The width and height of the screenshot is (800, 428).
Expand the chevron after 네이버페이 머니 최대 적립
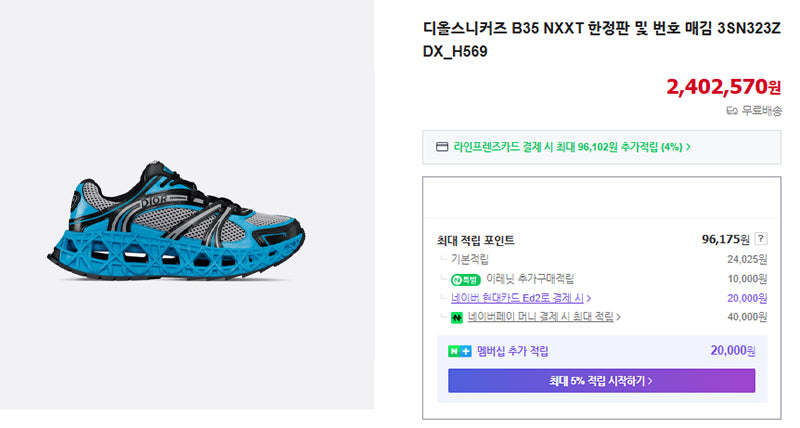pyautogui.click(x=618, y=317)
